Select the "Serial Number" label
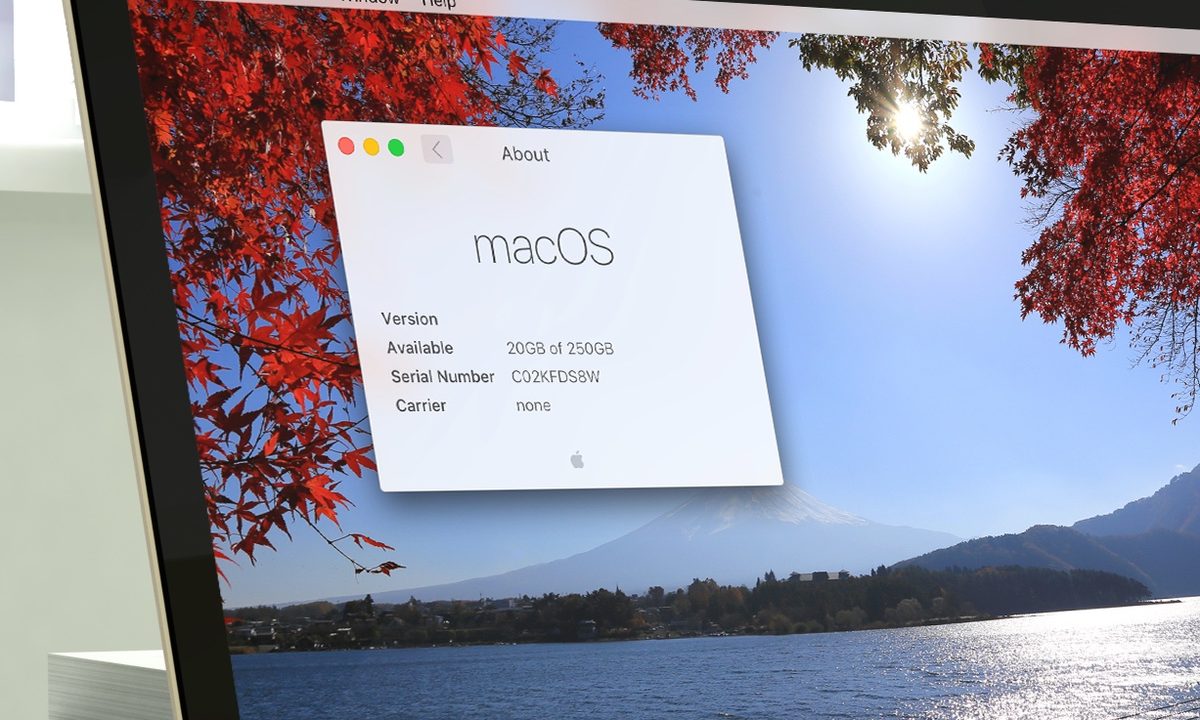The height and width of the screenshot is (720, 1200). pyautogui.click(x=442, y=377)
